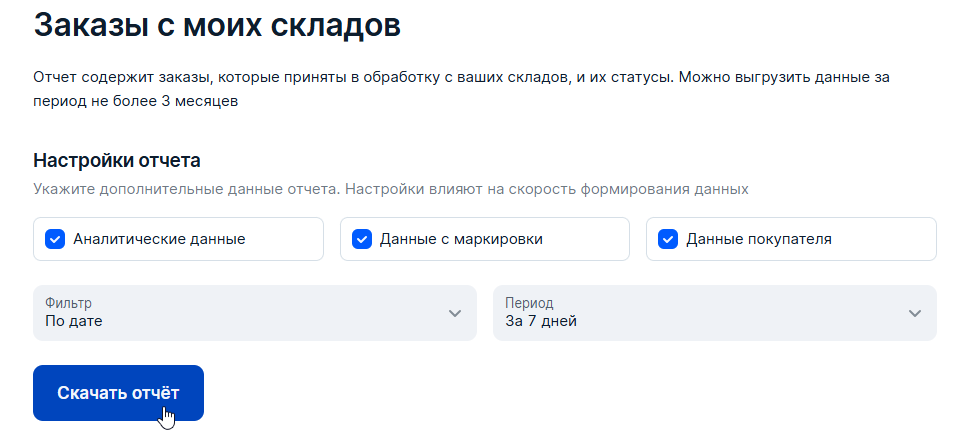
Task: Click the small 'Период' field caption
Action: pyautogui.click(x=529, y=302)
